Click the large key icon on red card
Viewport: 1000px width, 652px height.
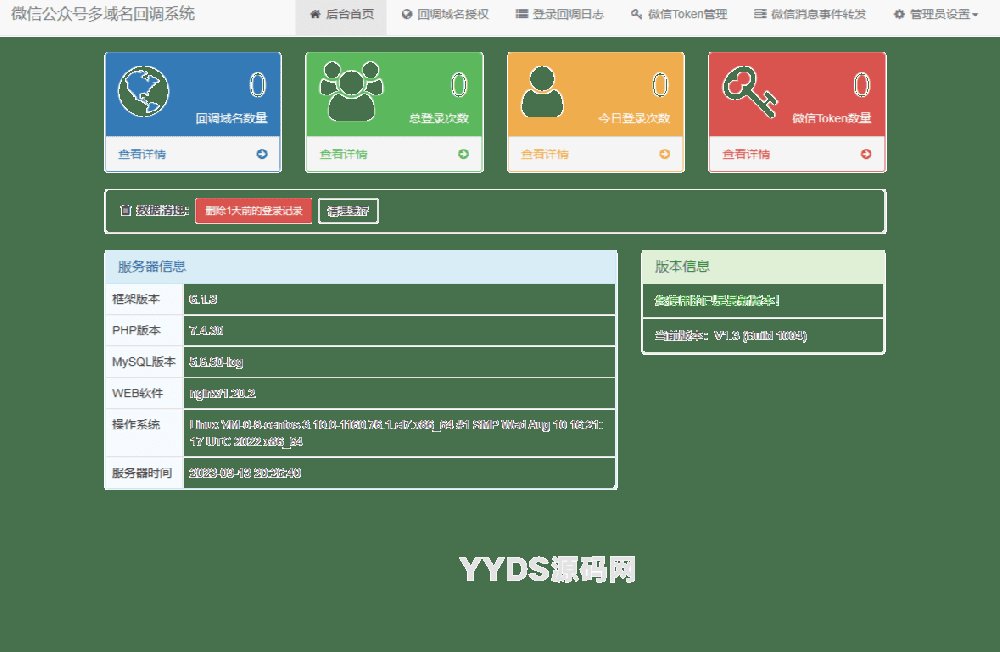(x=750, y=92)
